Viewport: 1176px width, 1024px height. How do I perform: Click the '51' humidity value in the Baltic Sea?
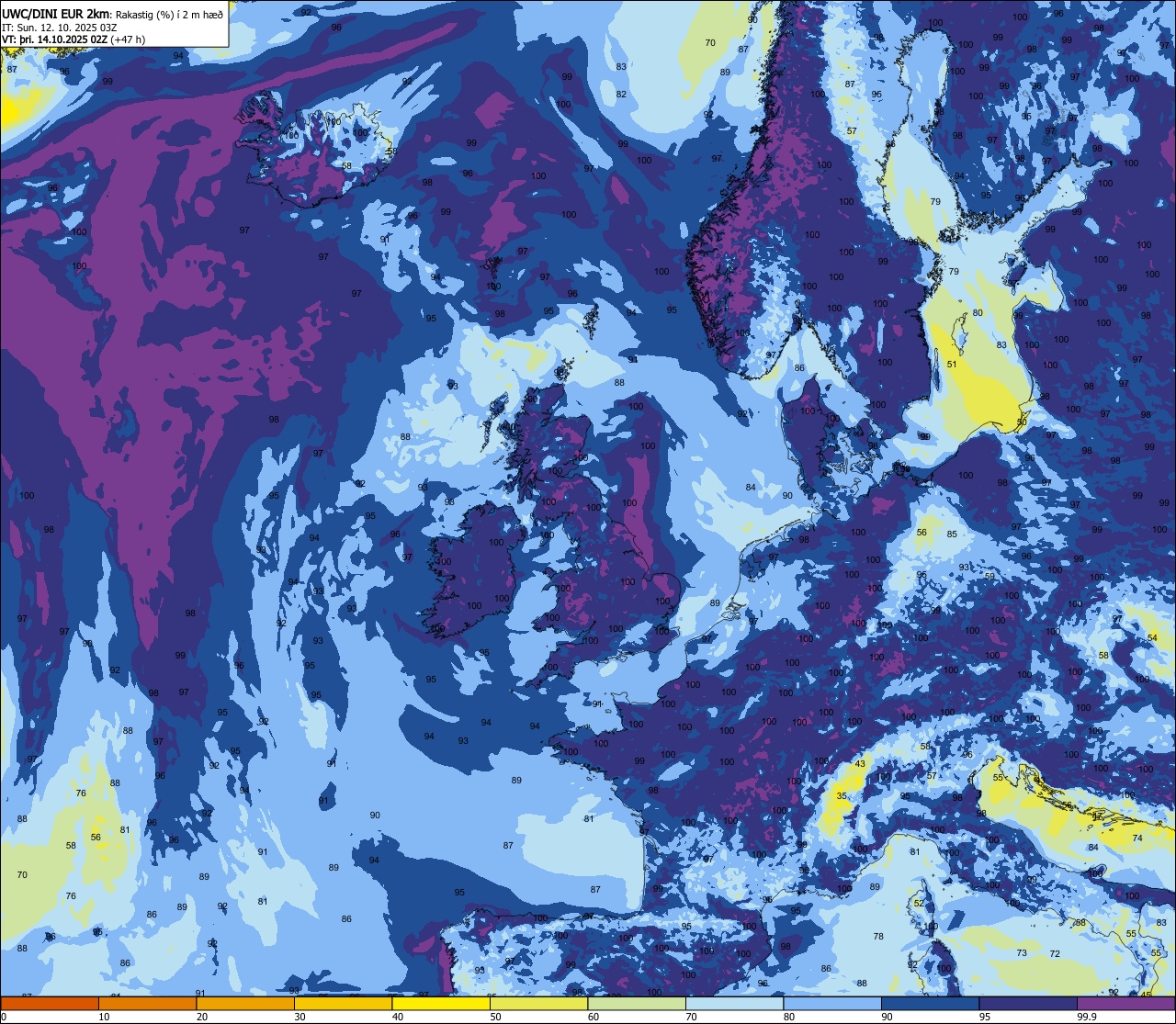coord(952,365)
